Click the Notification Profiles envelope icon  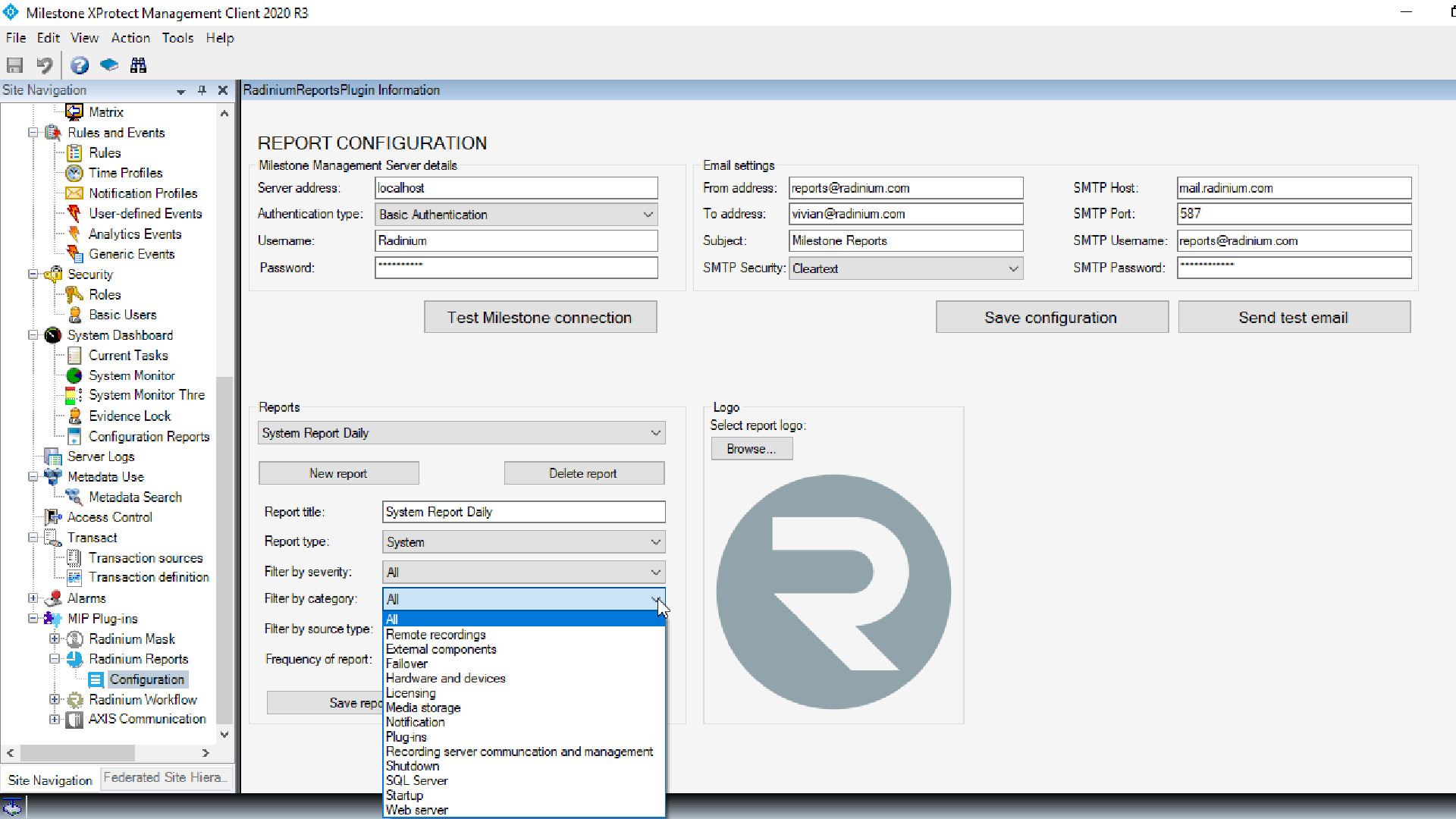click(x=74, y=193)
